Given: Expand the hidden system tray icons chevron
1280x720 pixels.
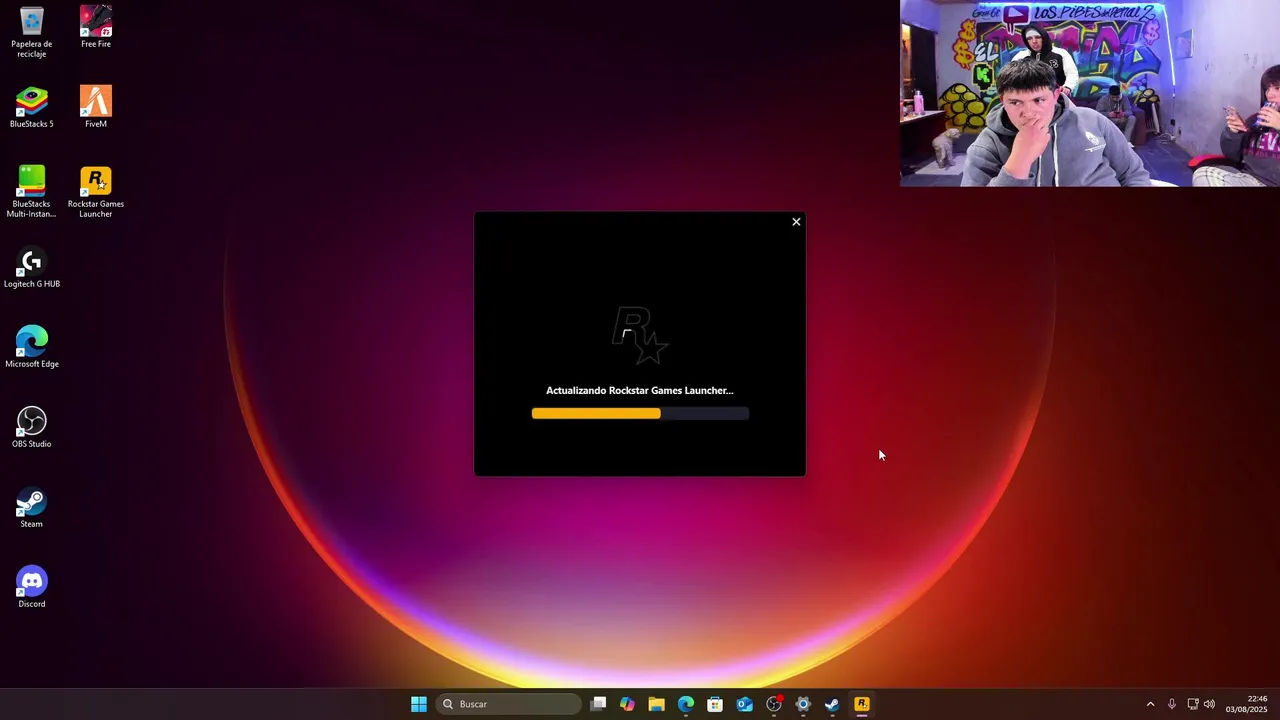Looking at the screenshot, I should [1150, 704].
